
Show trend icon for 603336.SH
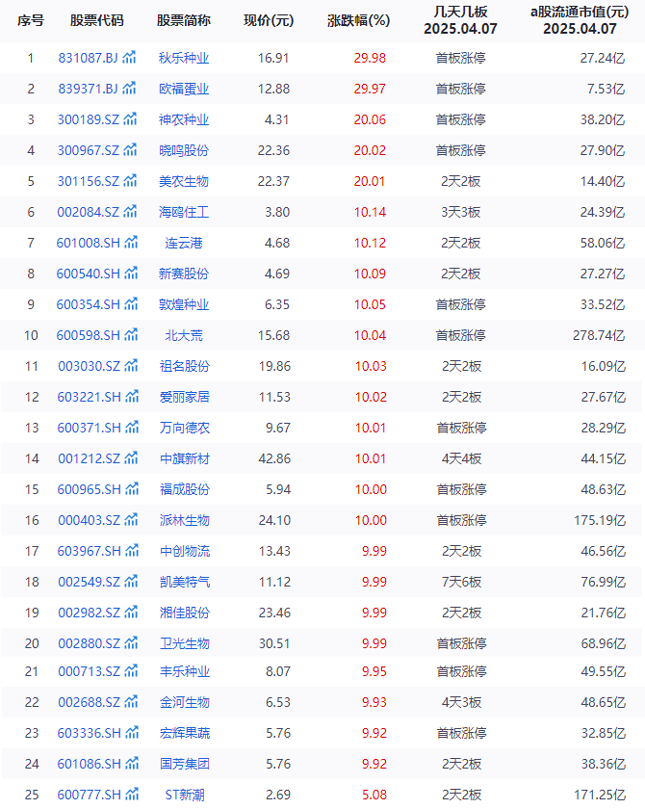coord(133,733)
